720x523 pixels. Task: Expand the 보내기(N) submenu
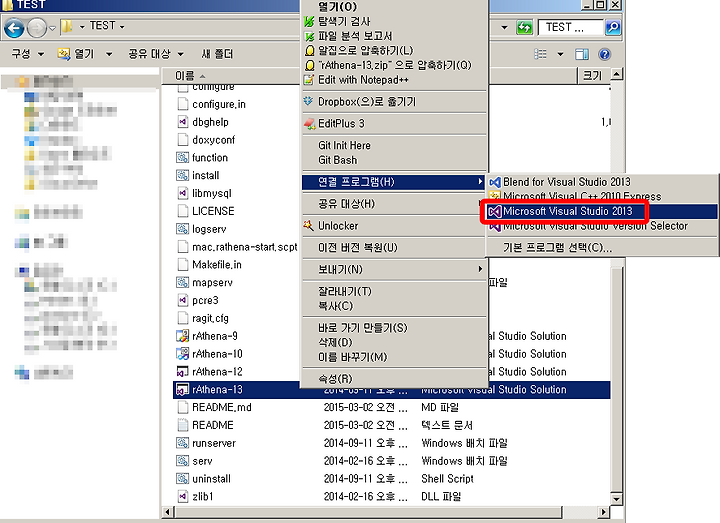click(x=394, y=269)
